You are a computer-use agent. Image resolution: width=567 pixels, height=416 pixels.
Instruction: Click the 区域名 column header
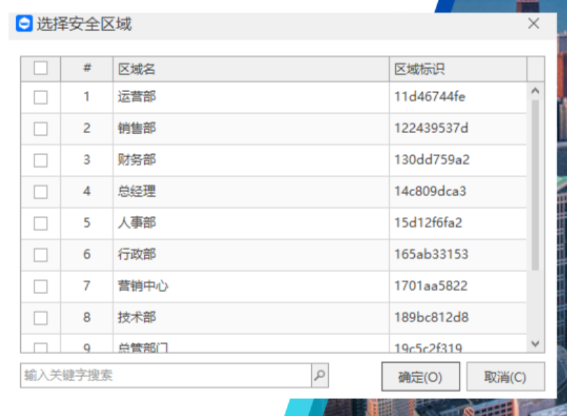tap(251, 69)
